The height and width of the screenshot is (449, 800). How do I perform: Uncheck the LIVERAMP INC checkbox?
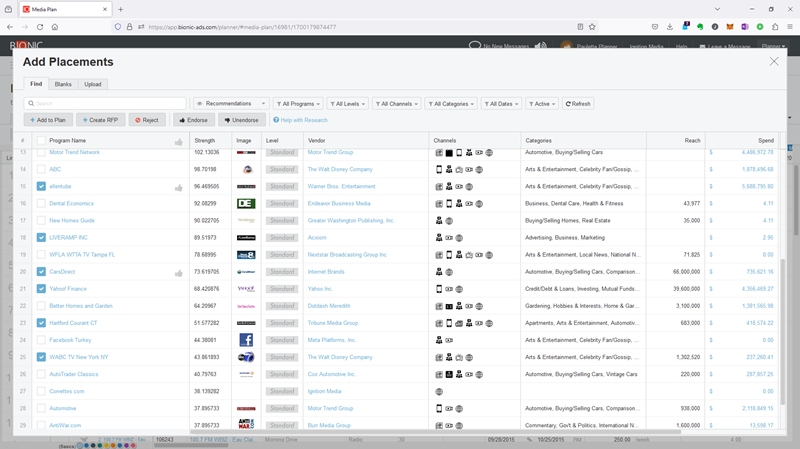click(x=41, y=238)
